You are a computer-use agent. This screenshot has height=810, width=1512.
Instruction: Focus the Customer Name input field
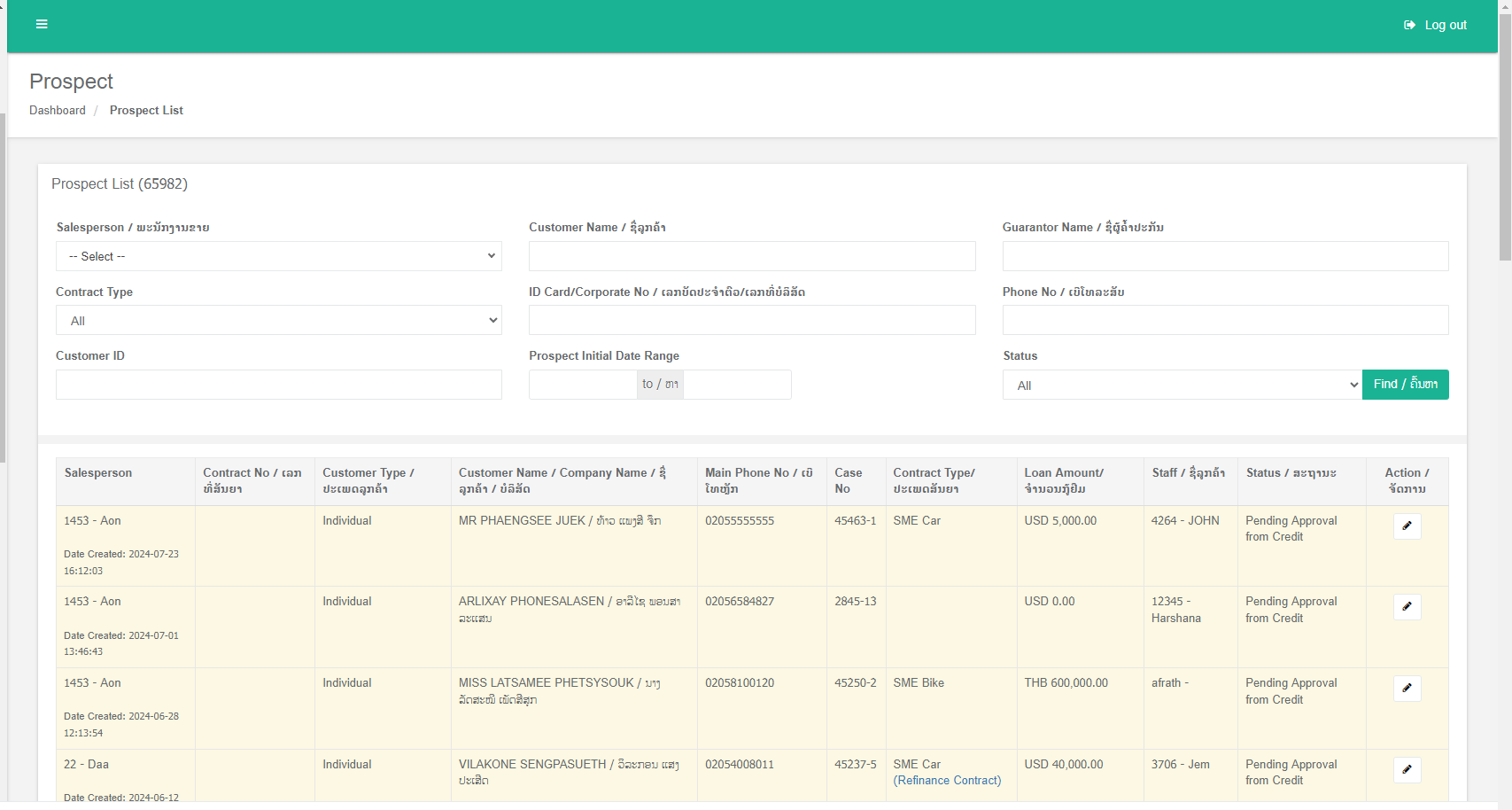pyautogui.click(x=752, y=256)
